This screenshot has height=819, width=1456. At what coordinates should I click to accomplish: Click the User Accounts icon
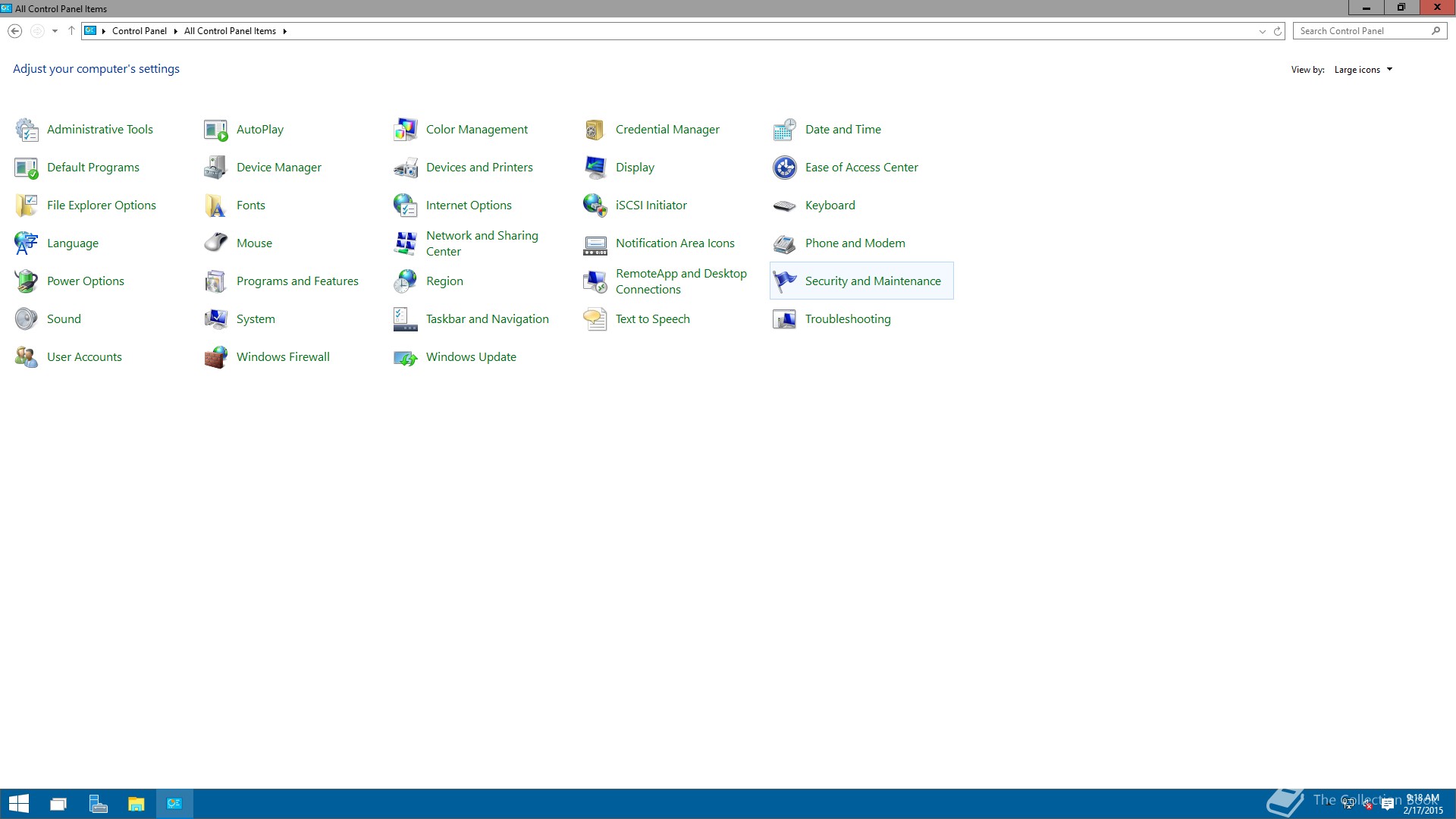tap(27, 357)
